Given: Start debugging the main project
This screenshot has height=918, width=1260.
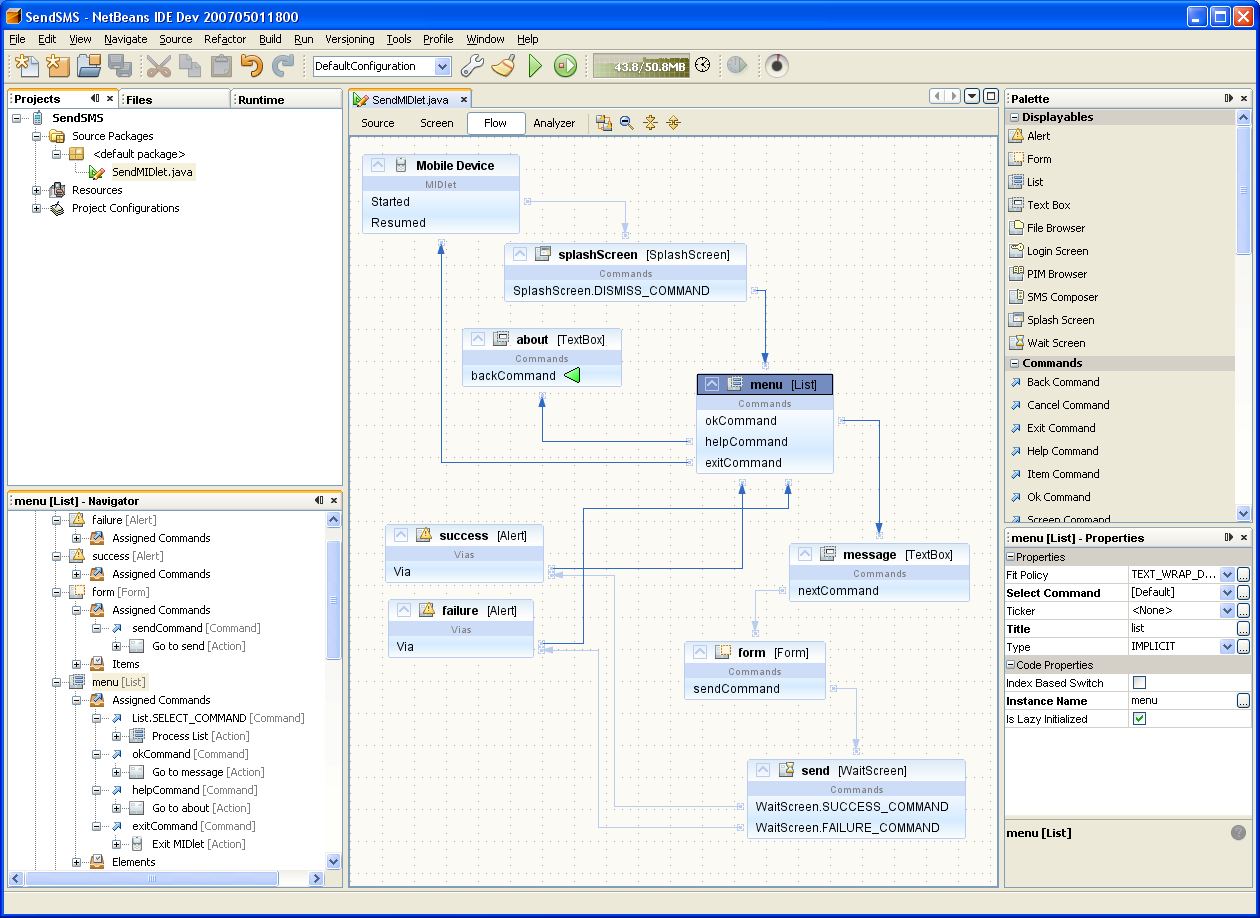Looking at the screenshot, I should click(566, 66).
